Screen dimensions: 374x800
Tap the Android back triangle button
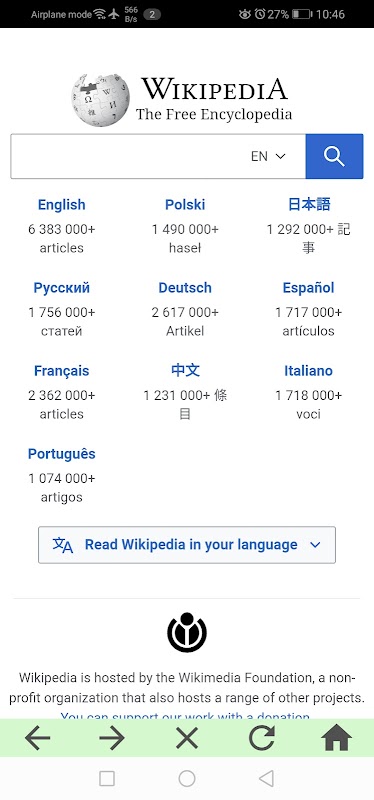pyautogui.click(x=266, y=779)
